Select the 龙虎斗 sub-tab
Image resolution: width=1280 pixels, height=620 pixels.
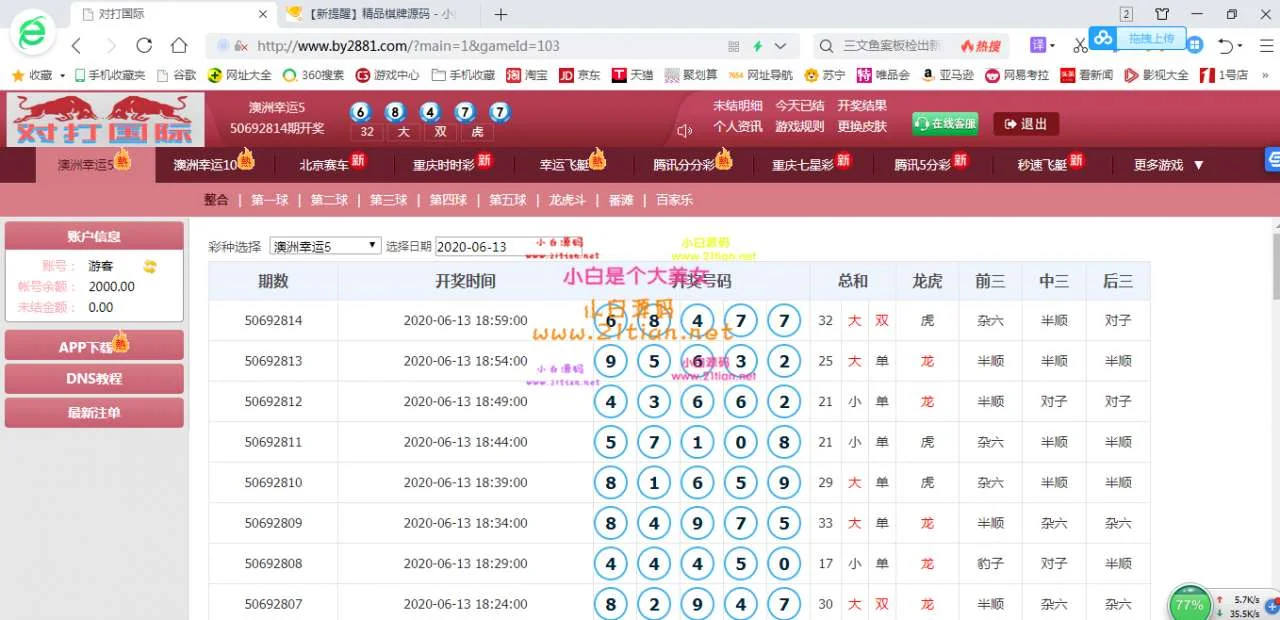coord(568,200)
